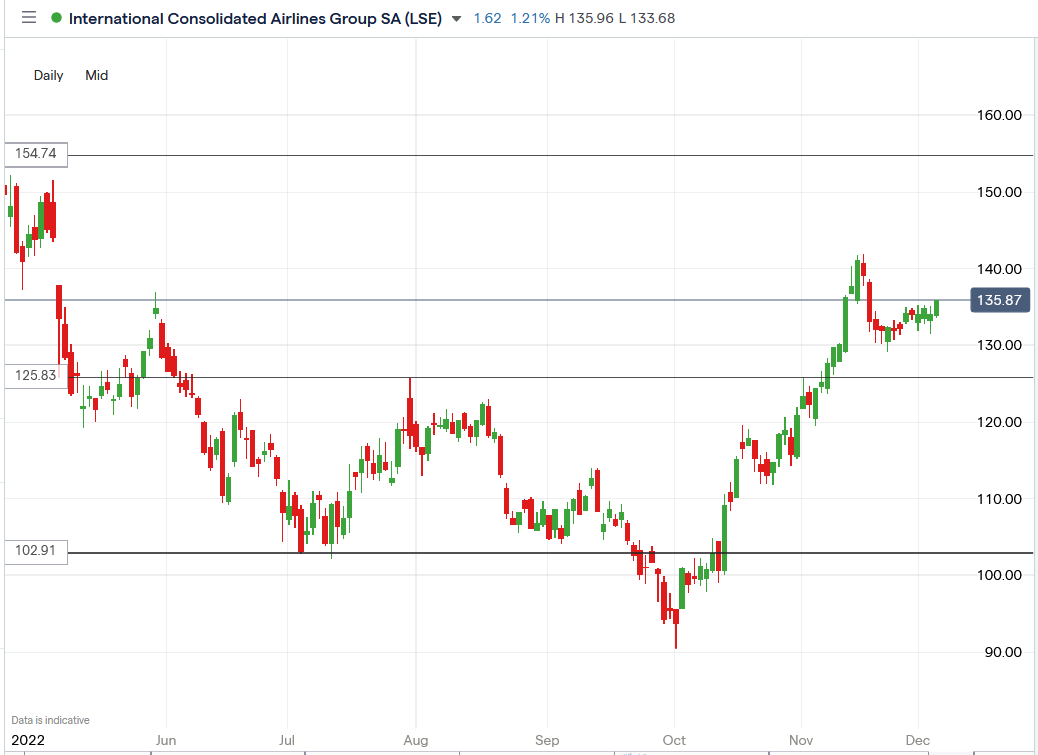The height and width of the screenshot is (755, 1038).
Task: Click the 2022 year label
Action: click(x=28, y=740)
